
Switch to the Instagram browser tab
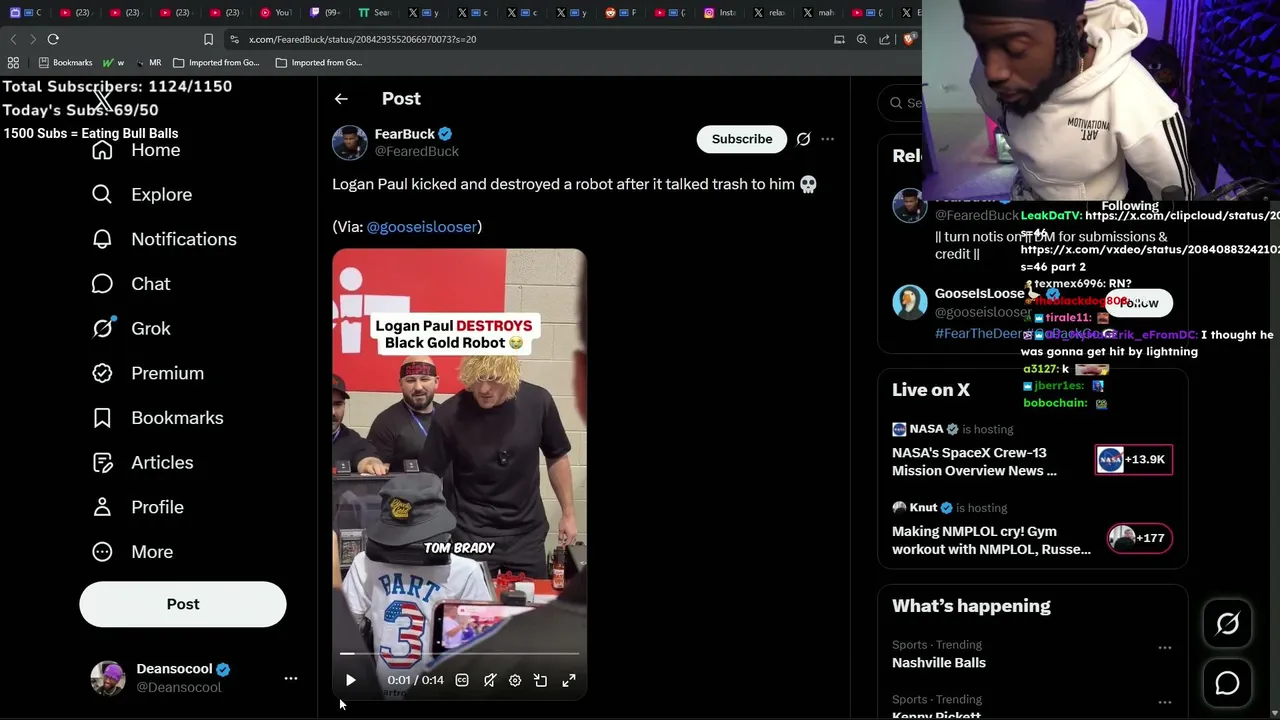(720, 13)
